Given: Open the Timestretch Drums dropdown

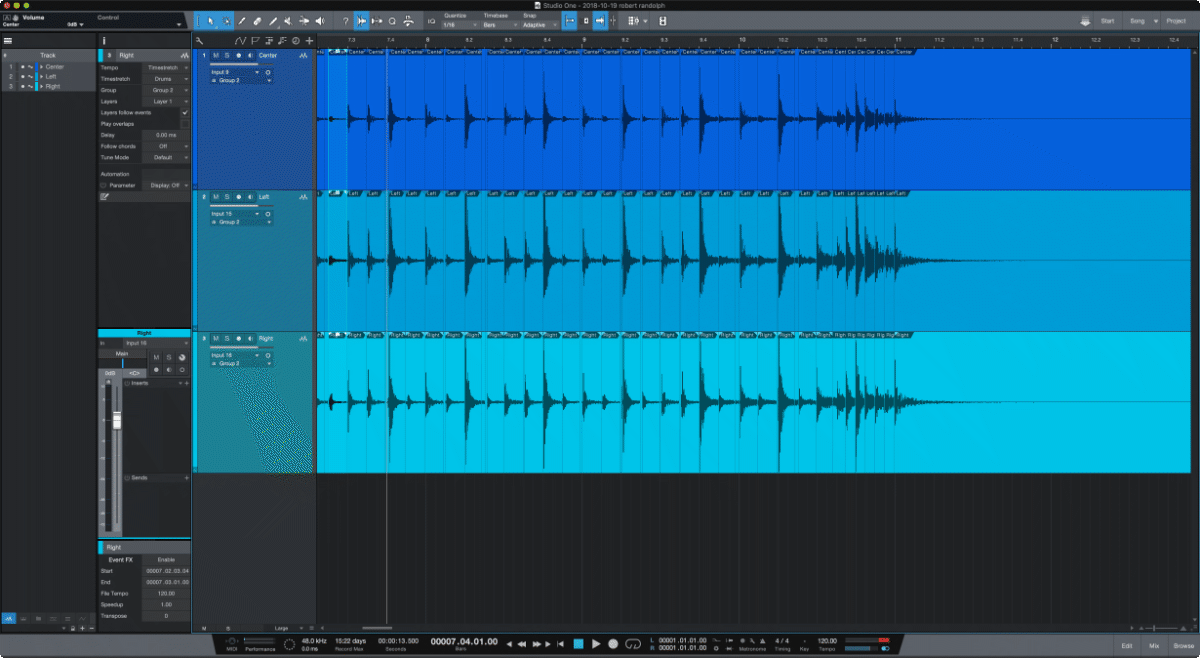Looking at the screenshot, I should [x=165, y=78].
